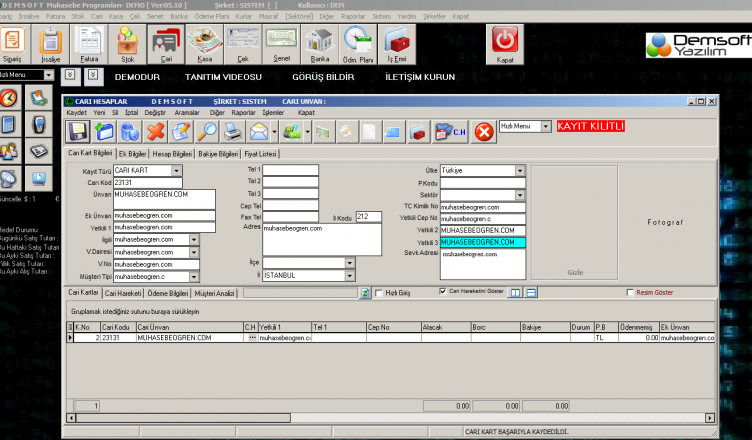Open Stok module icon

point(128,45)
